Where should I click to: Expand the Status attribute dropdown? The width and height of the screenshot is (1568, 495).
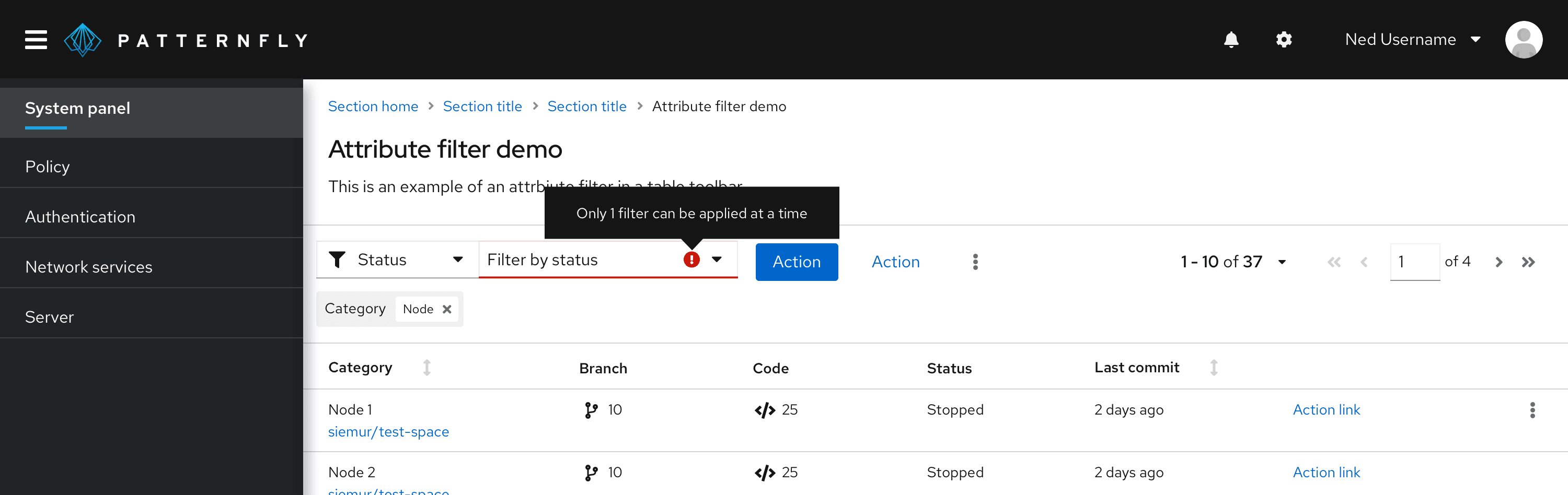coord(397,260)
